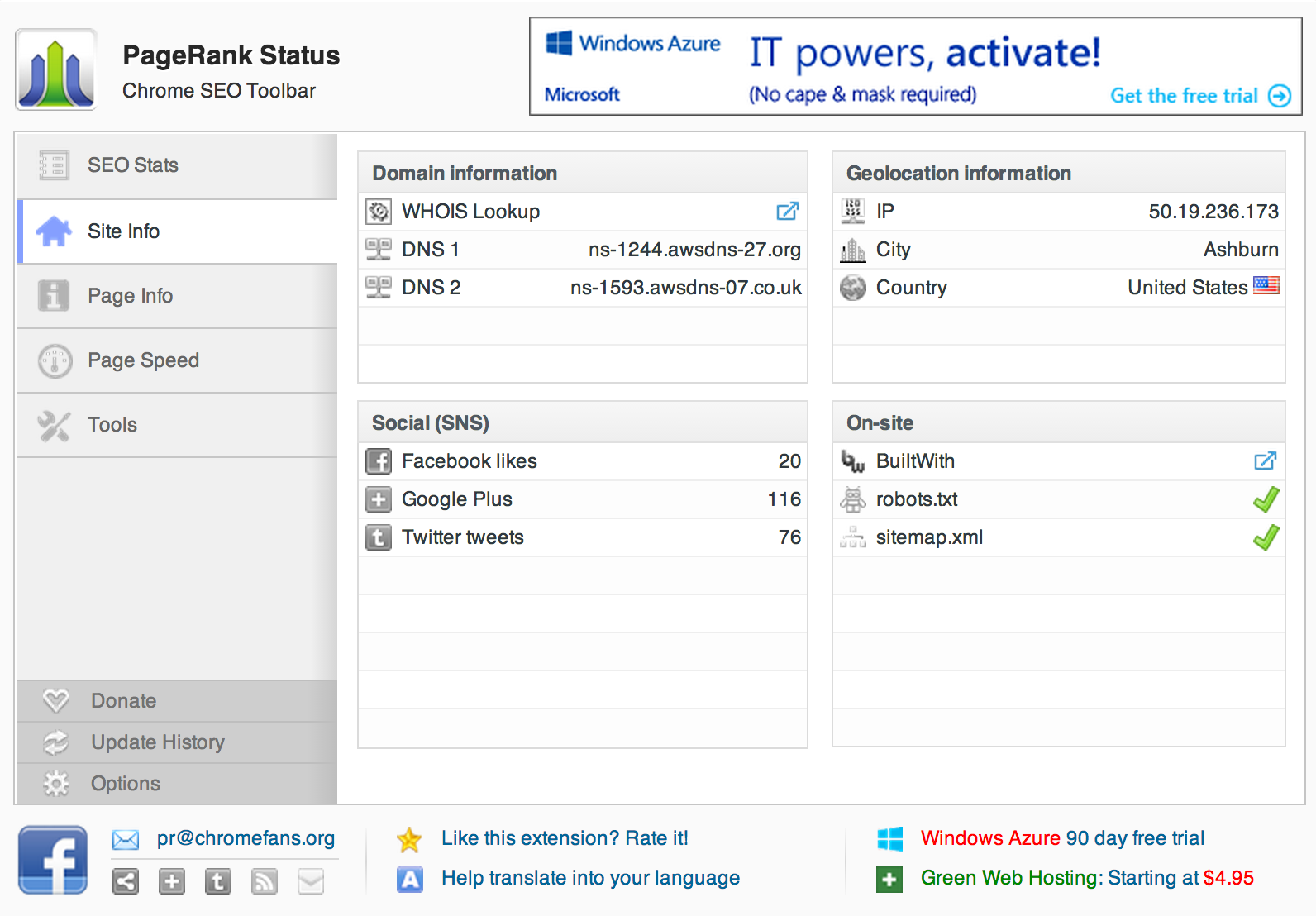The image size is (1316, 916).
Task: Click the Donate menu item
Action: click(x=177, y=701)
